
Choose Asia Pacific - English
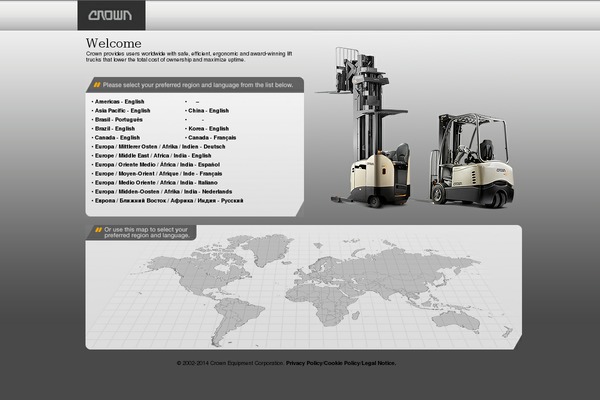(x=122, y=111)
